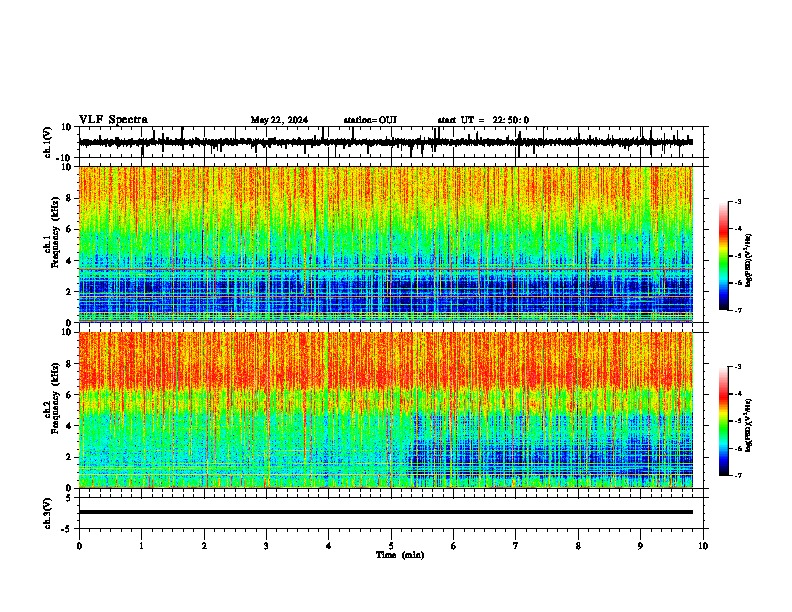Click time axis tick label "5"
792x612 pixels.
(x=391, y=546)
